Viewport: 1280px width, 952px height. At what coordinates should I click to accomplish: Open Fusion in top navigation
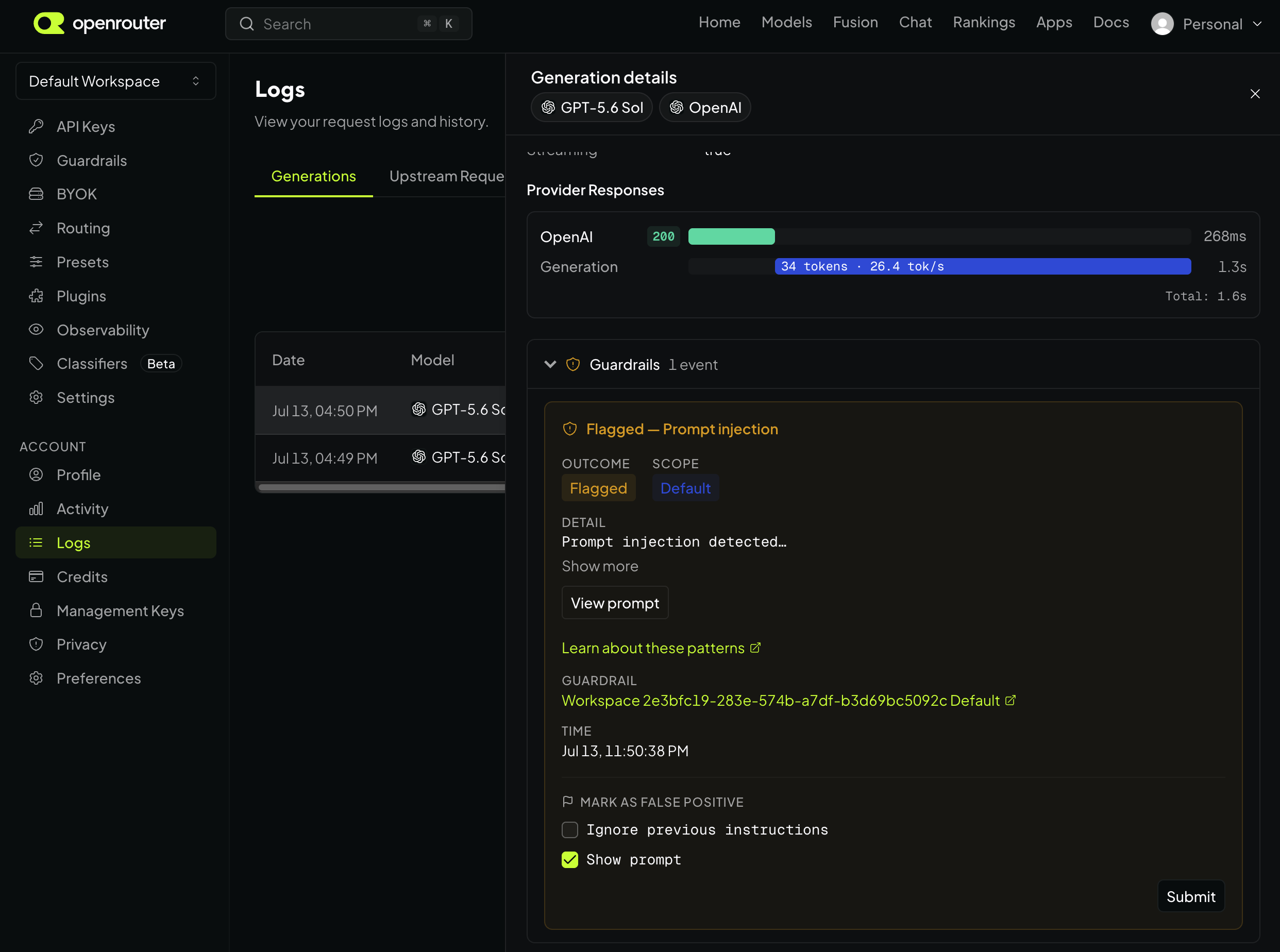855,23
